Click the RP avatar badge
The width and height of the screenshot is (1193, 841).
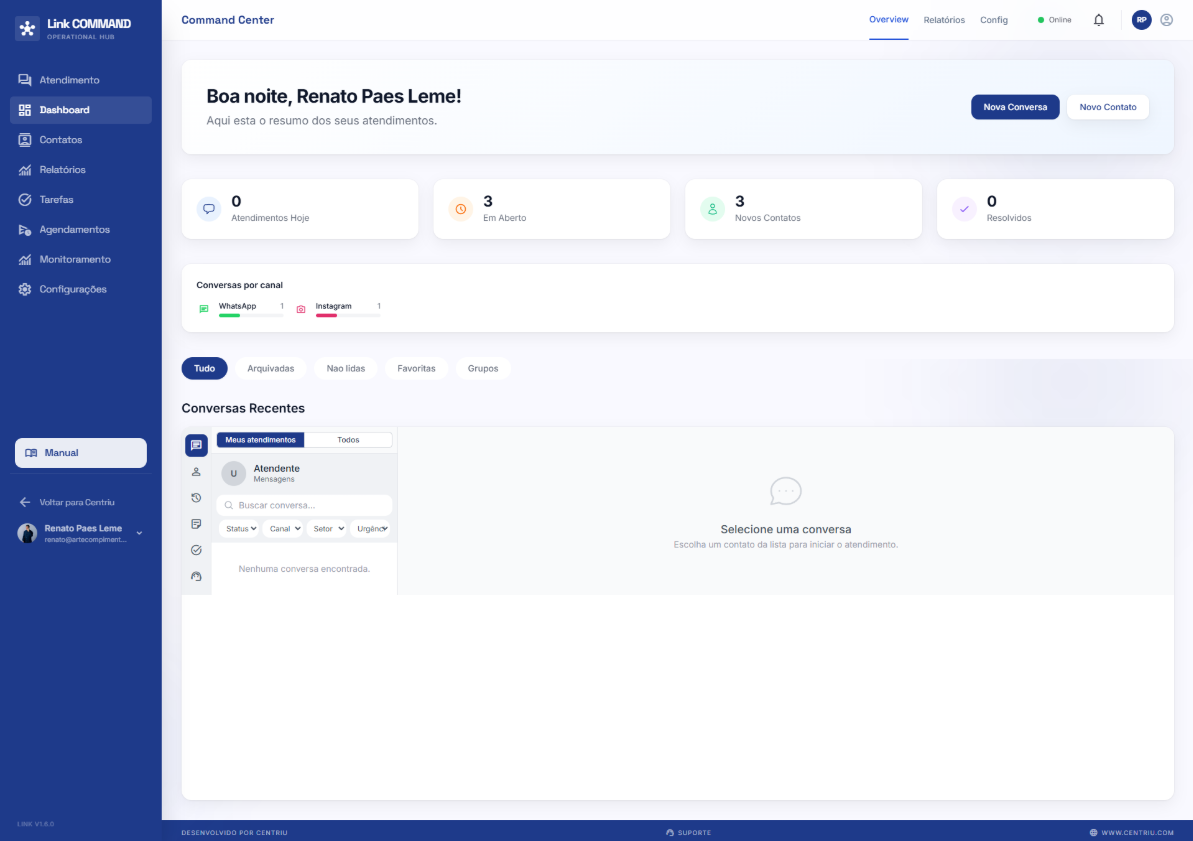click(1141, 20)
